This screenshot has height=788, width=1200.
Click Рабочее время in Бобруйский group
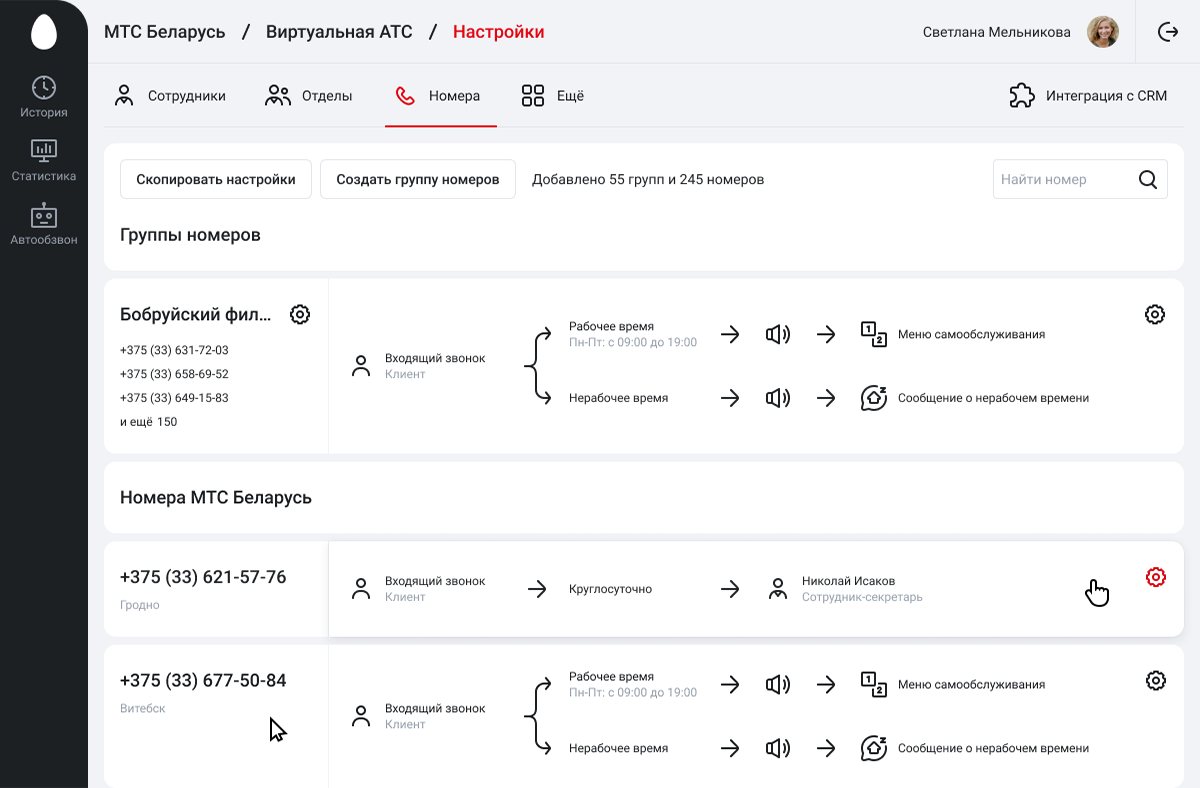click(611, 326)
